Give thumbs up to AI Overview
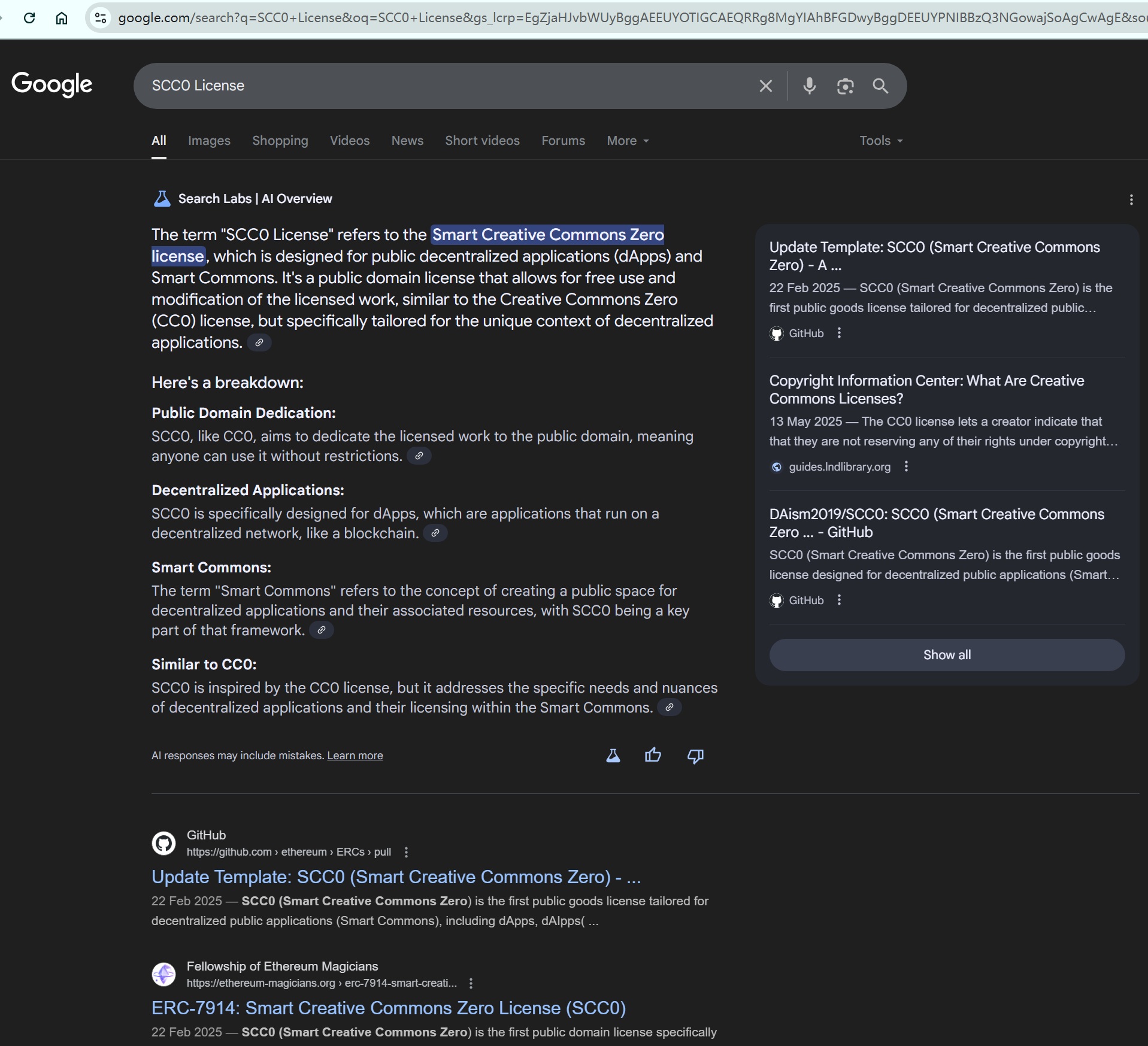This screenshot has width=1148, height=1046. [x=653, y=756]
